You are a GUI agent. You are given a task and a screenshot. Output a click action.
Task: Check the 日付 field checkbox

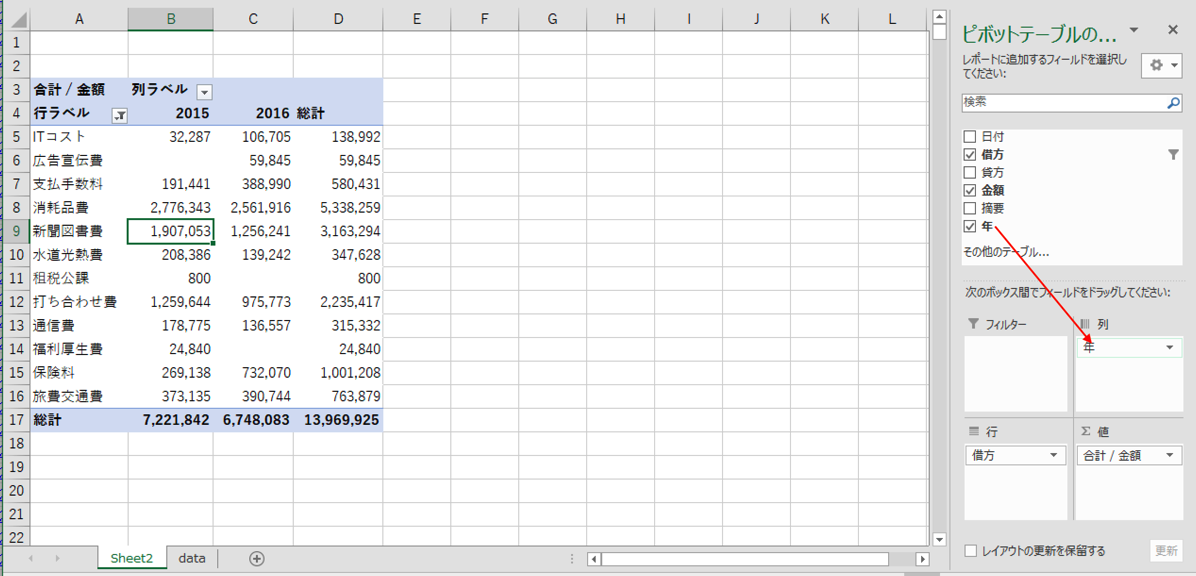tap(969, 137)
